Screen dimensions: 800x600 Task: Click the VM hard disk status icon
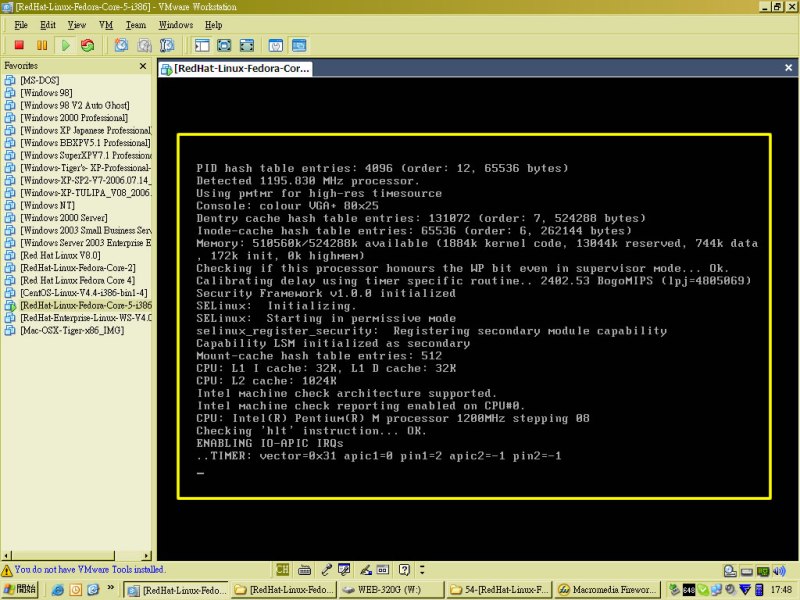[x=730, y=570]
